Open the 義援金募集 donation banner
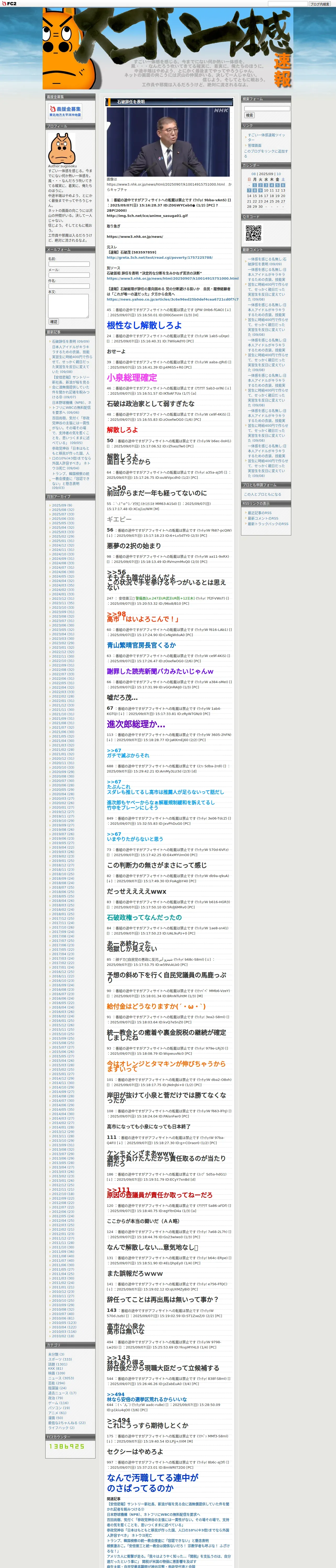 [x=65, y=111]
